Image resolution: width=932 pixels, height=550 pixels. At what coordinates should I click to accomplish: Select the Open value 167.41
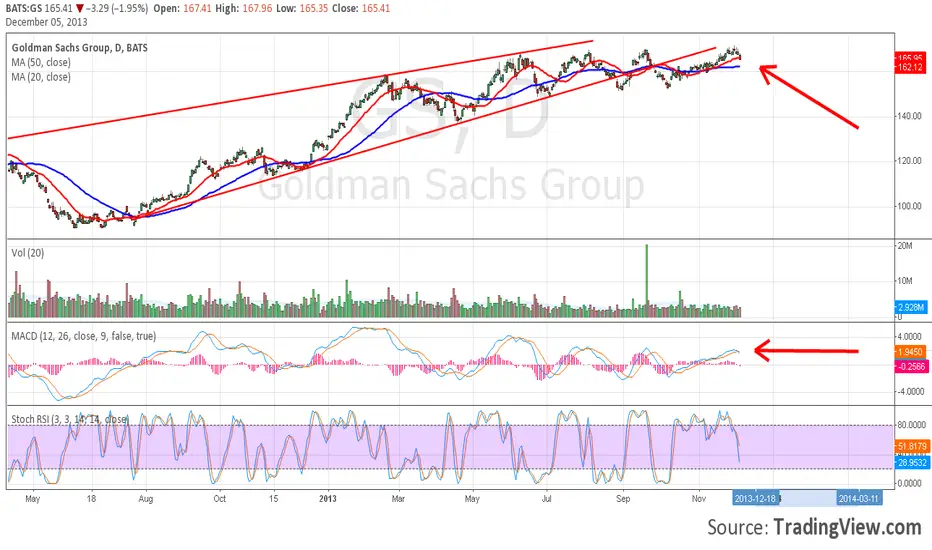coord(197,8)
